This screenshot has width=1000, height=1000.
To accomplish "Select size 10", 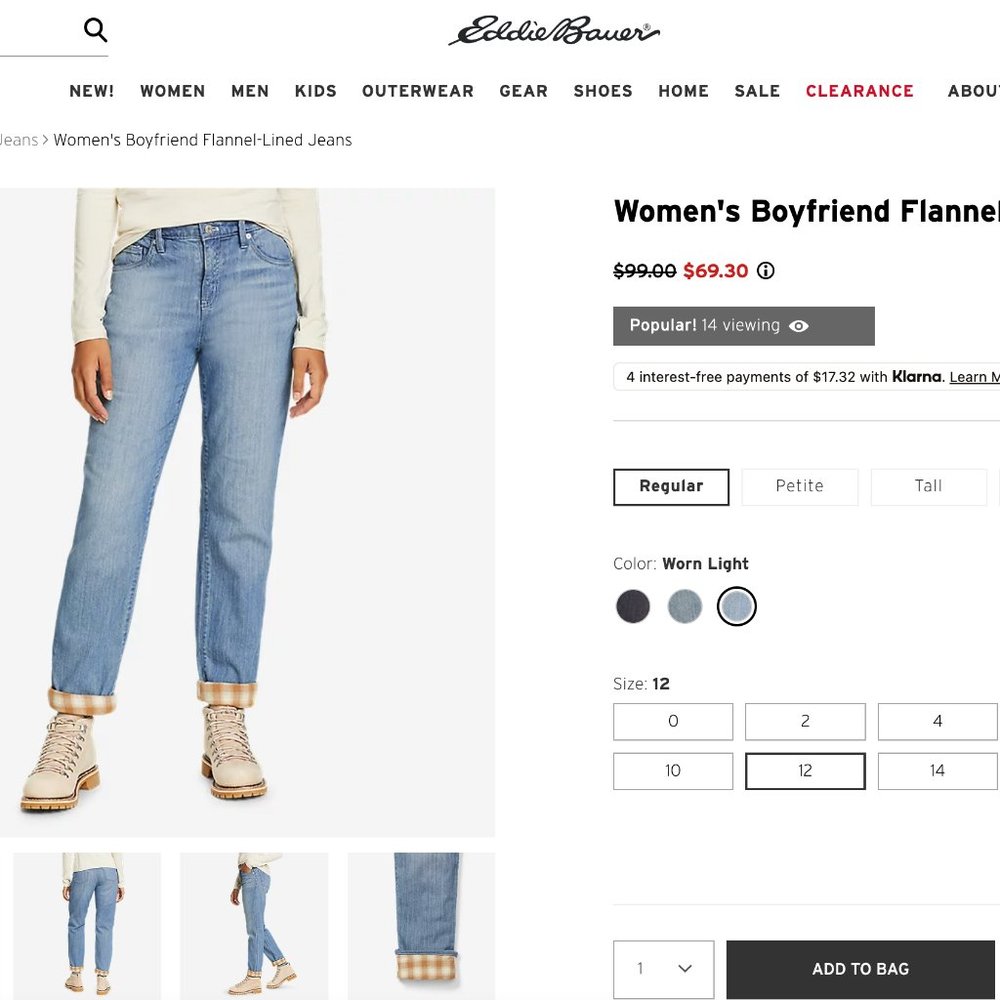I will (x=673, y=771).
